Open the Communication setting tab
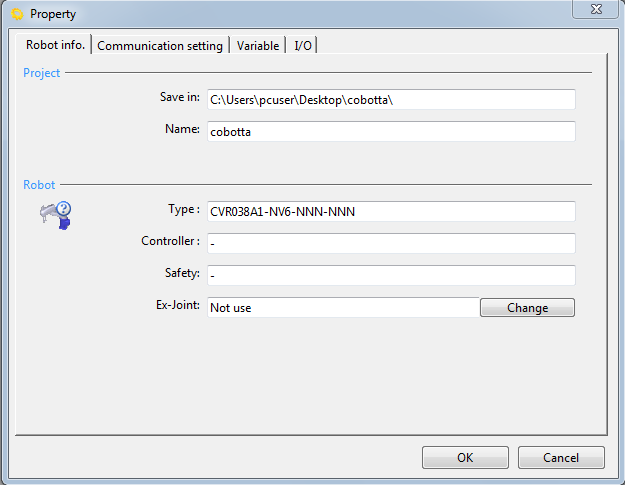Image resolution: width=625 pixels, height=485 pixels. (160, 46)
